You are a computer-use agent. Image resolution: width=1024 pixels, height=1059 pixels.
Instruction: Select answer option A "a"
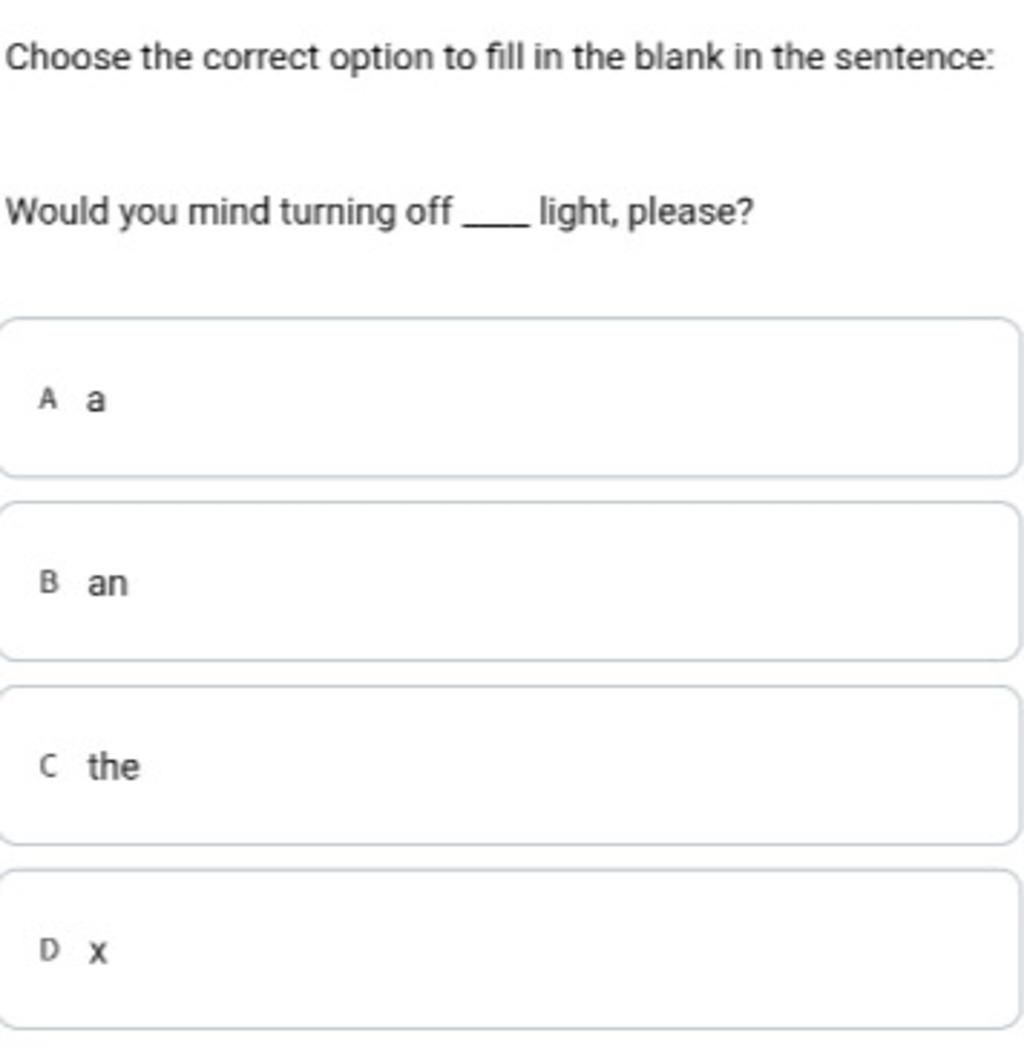510,398
